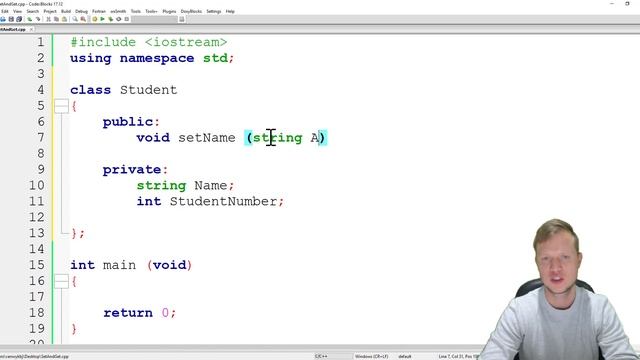The width and height of the screenshot is (640, 360).
Task: Click the Rebuild toolbar icon
Action: [x=119, y=19]
